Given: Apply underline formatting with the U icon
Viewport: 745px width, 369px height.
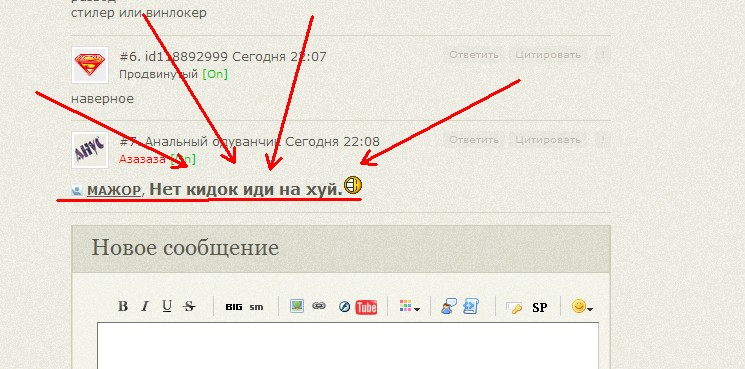Looking at the screenshot, I should pyautogui.click(x=167, y=306).
